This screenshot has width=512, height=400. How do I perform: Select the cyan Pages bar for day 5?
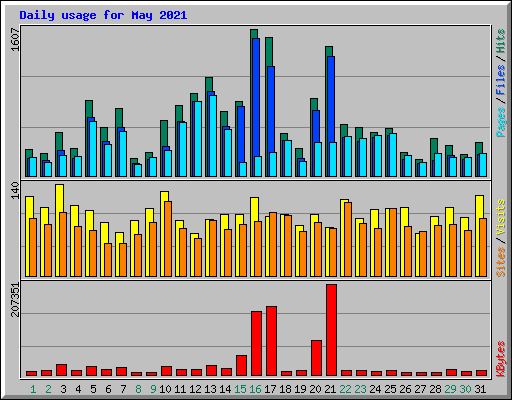pyautogui.click(x=93, y=149)
